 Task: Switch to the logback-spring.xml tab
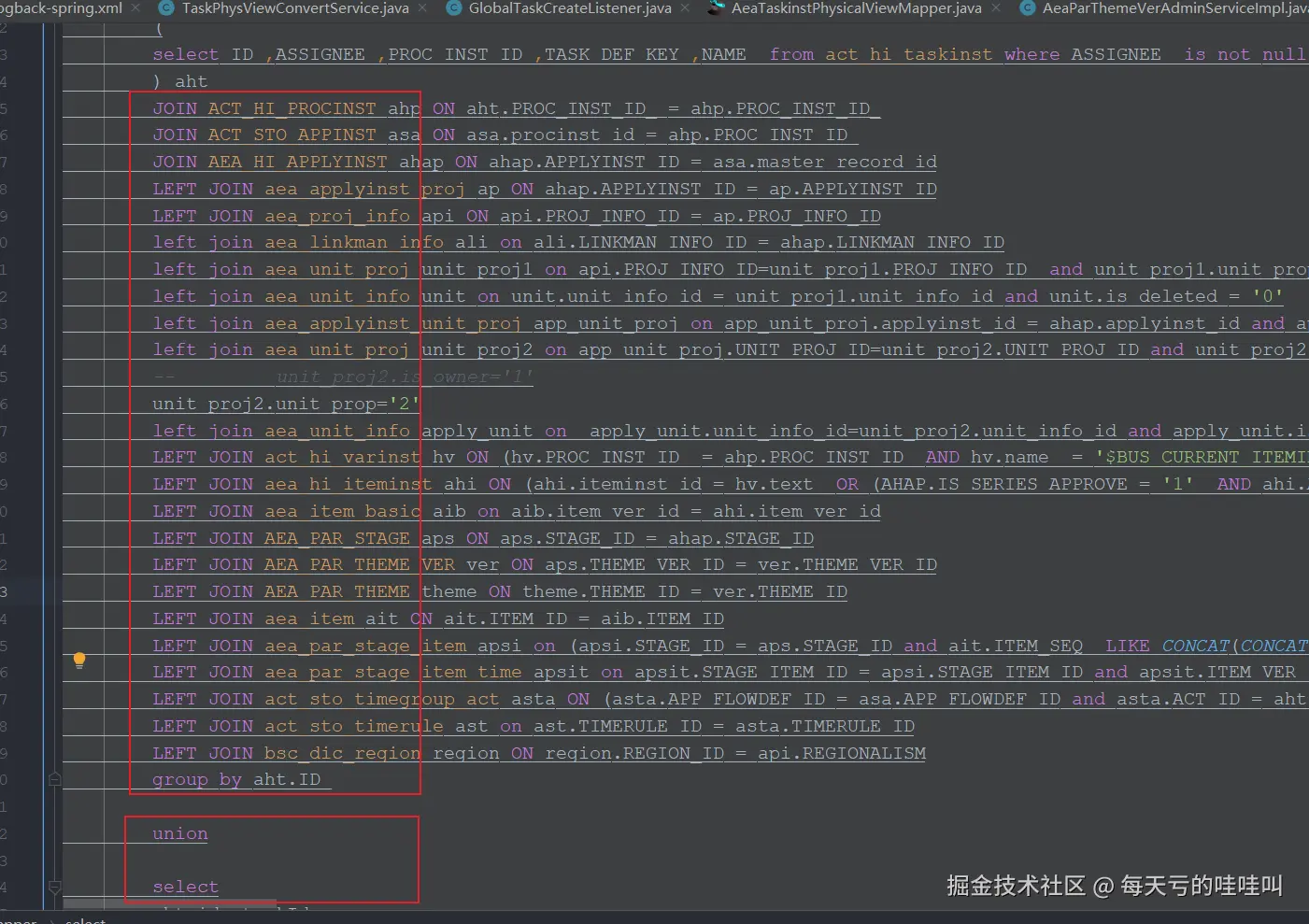point(61,8)
